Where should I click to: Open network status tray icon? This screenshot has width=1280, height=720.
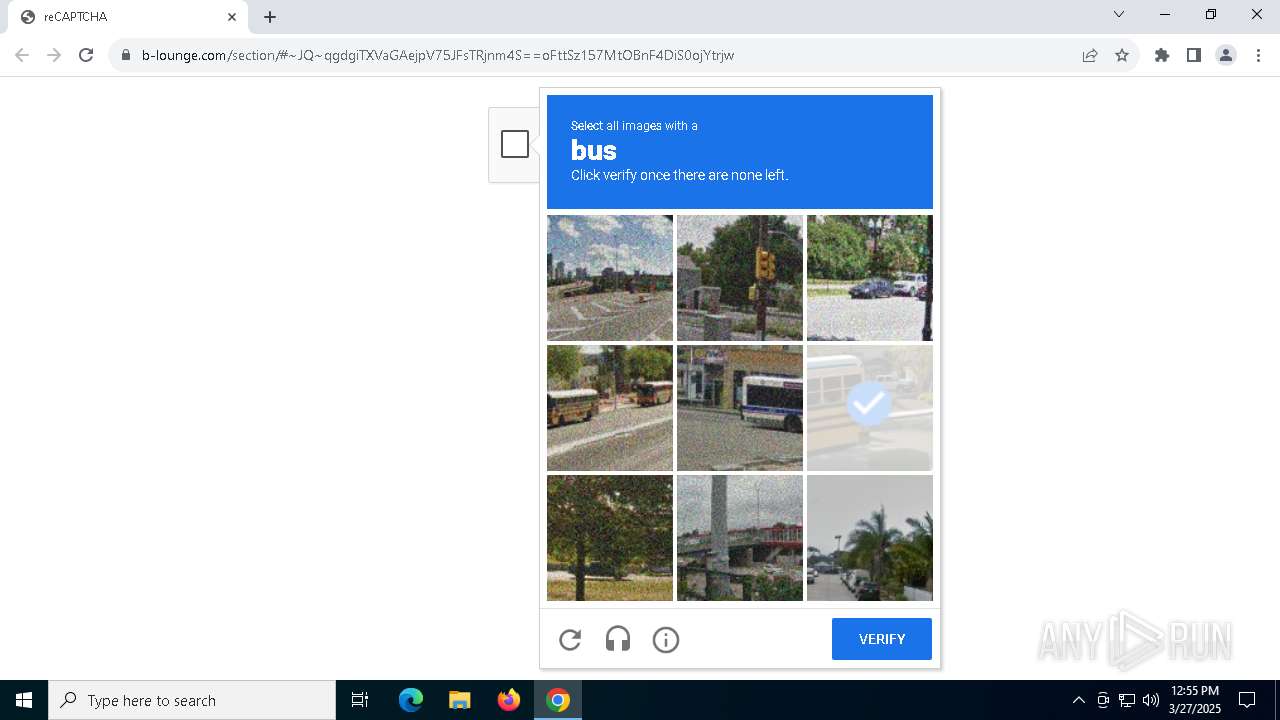pos(1127,700)
